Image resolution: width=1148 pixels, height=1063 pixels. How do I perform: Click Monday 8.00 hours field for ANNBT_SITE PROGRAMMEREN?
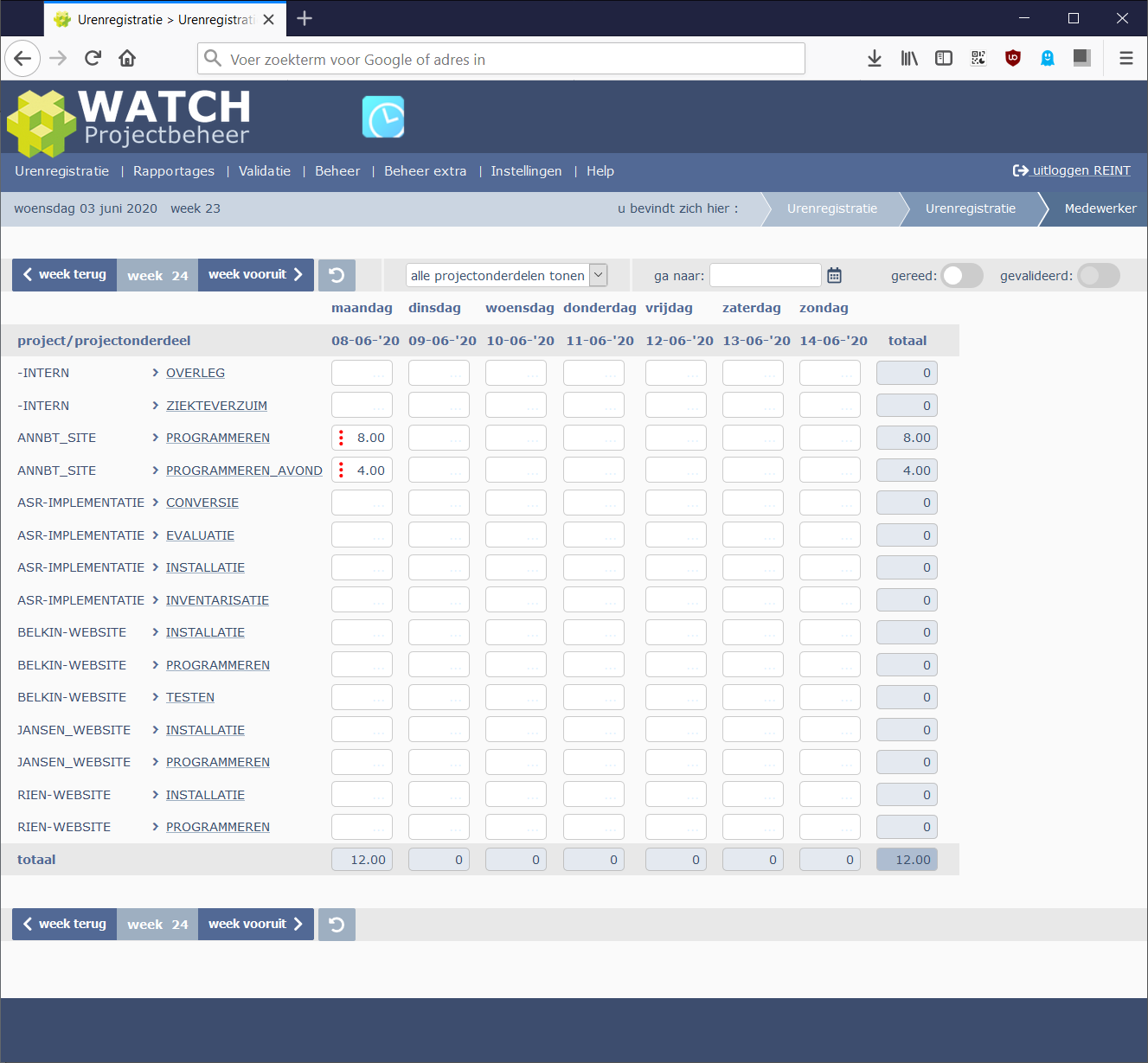(x=362, y=438)
